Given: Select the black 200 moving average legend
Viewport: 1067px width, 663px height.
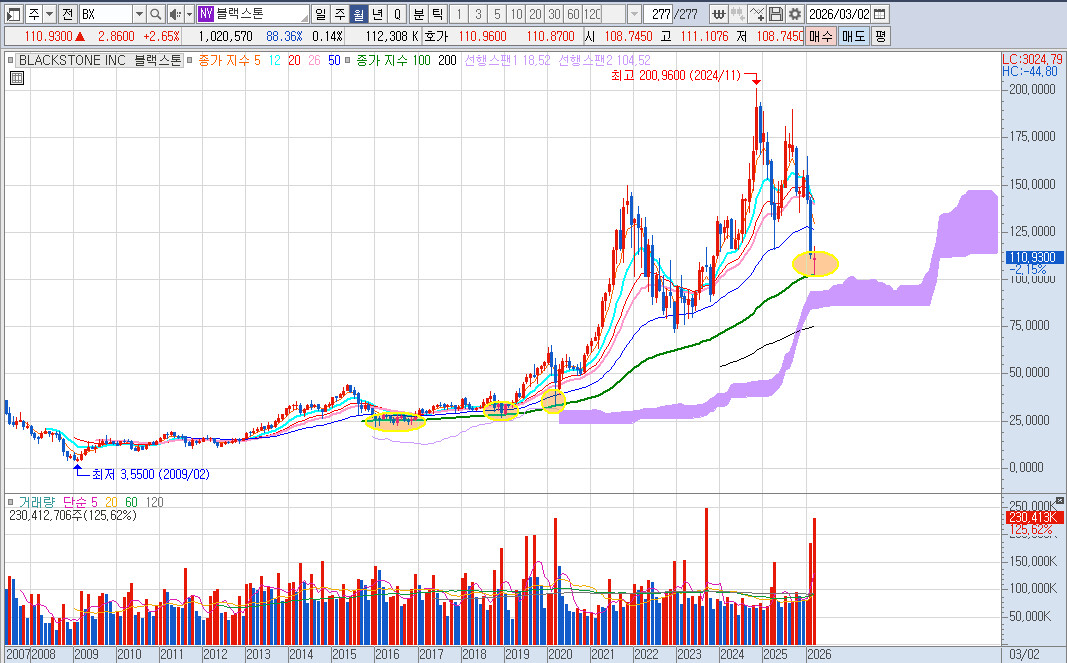Looking at the screenshot, I should point(447,61).
